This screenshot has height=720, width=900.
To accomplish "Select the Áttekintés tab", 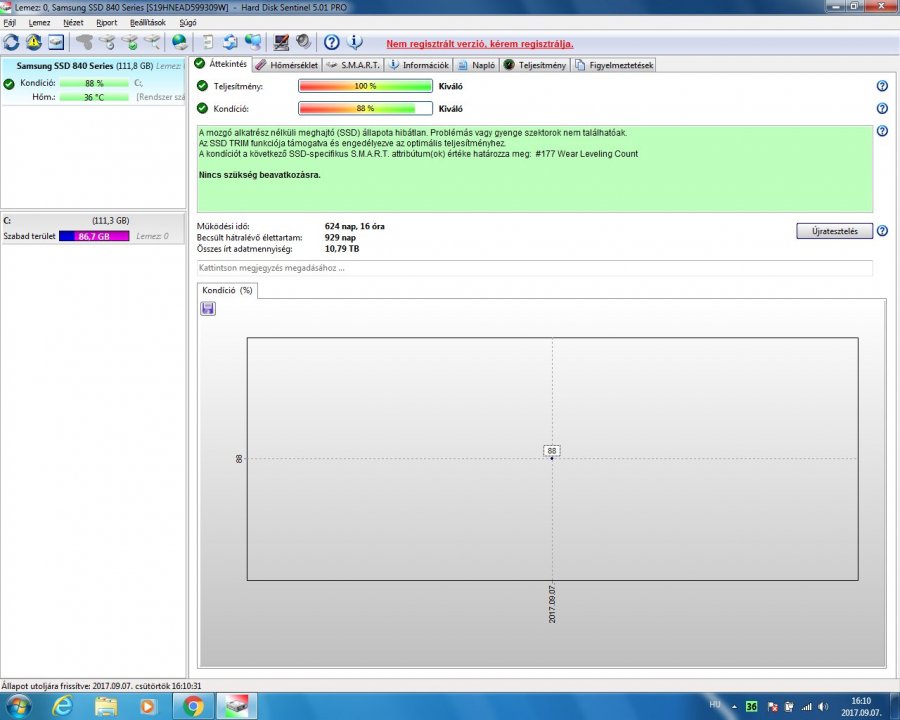I will point(221,64).
